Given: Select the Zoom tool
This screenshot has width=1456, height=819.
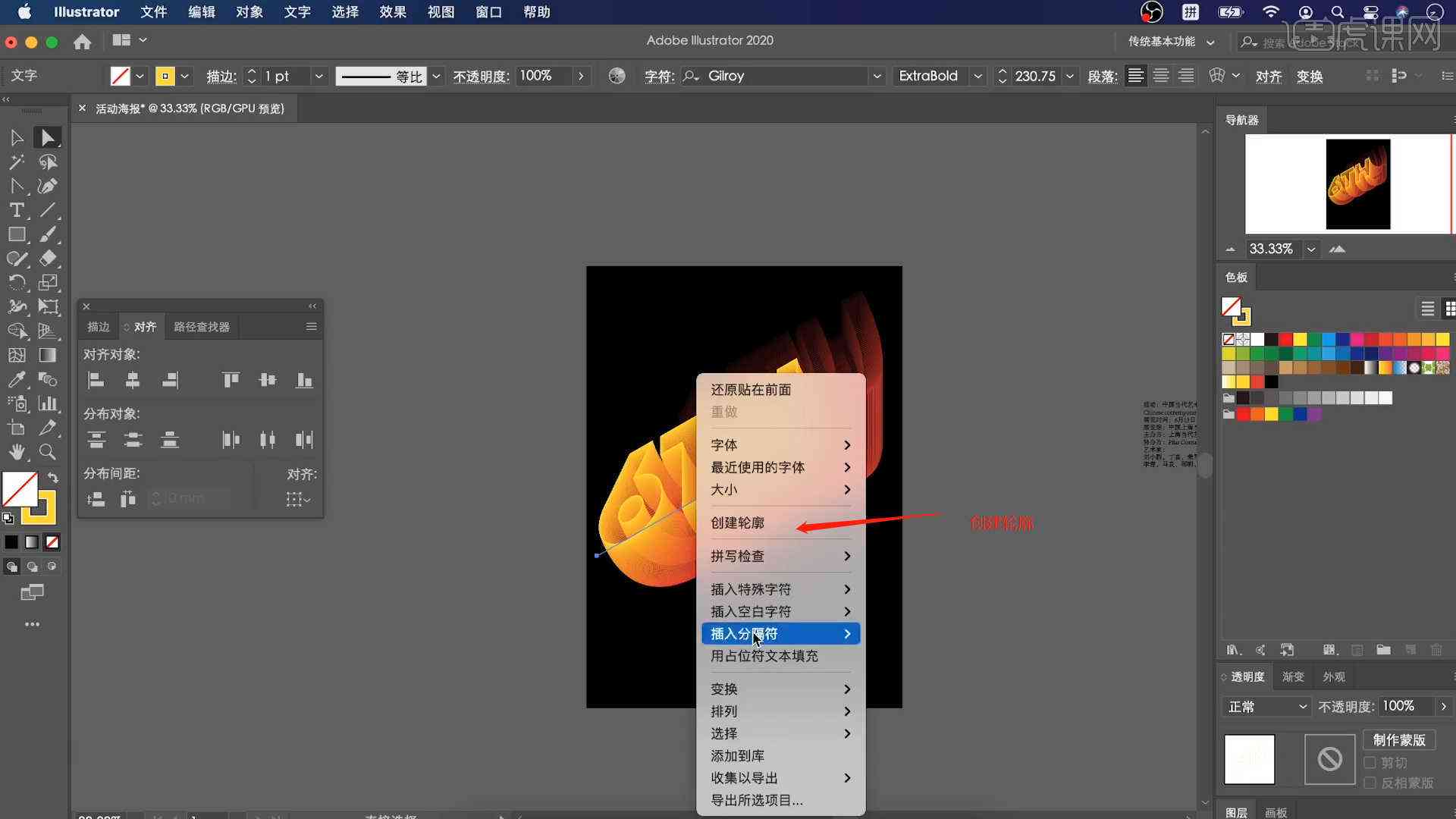Looking at the screenshot, I should [48, 452].
